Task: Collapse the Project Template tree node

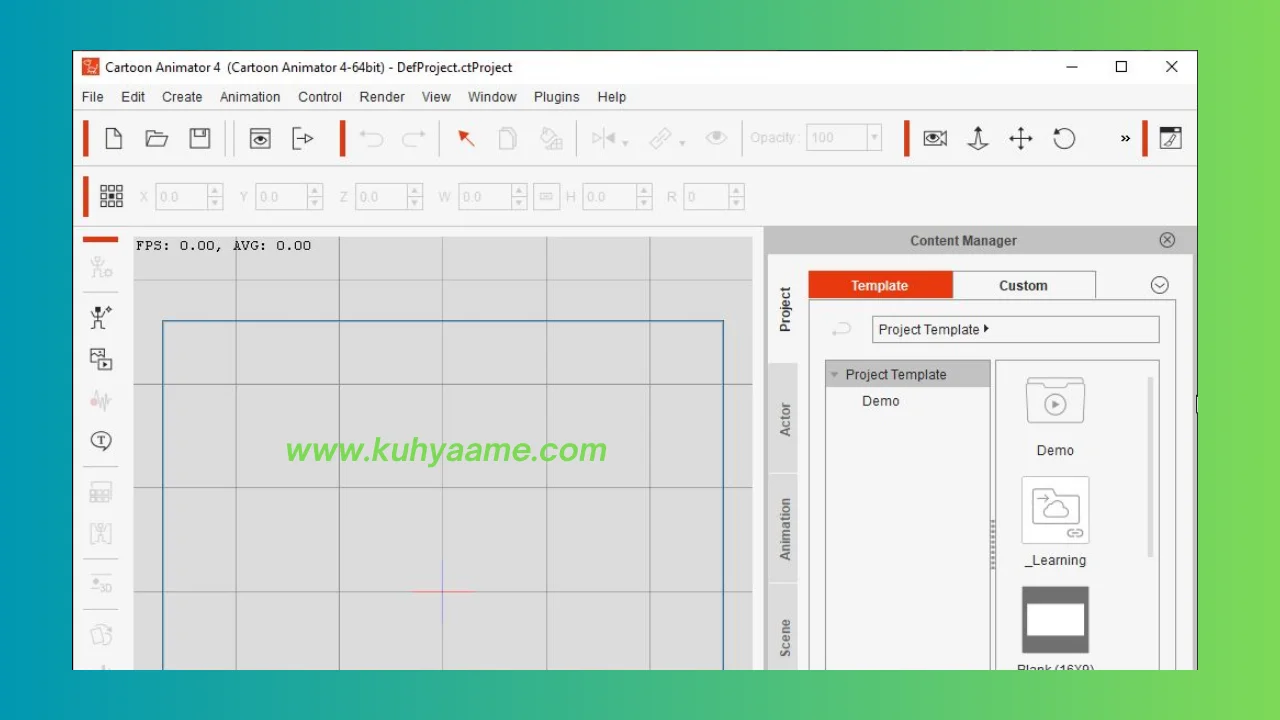Action: click(834, 375)
